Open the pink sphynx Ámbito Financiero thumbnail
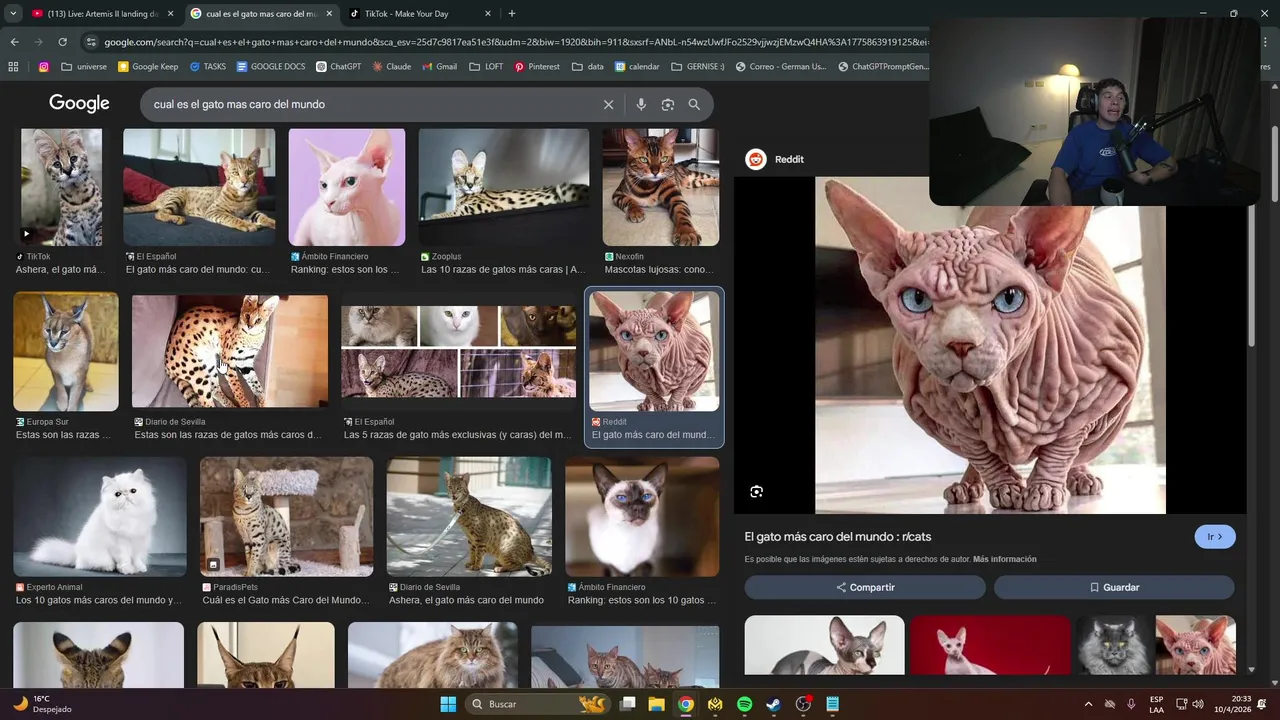The height and width of the screenshot is (720, 1280). click(x=347, y=187)
